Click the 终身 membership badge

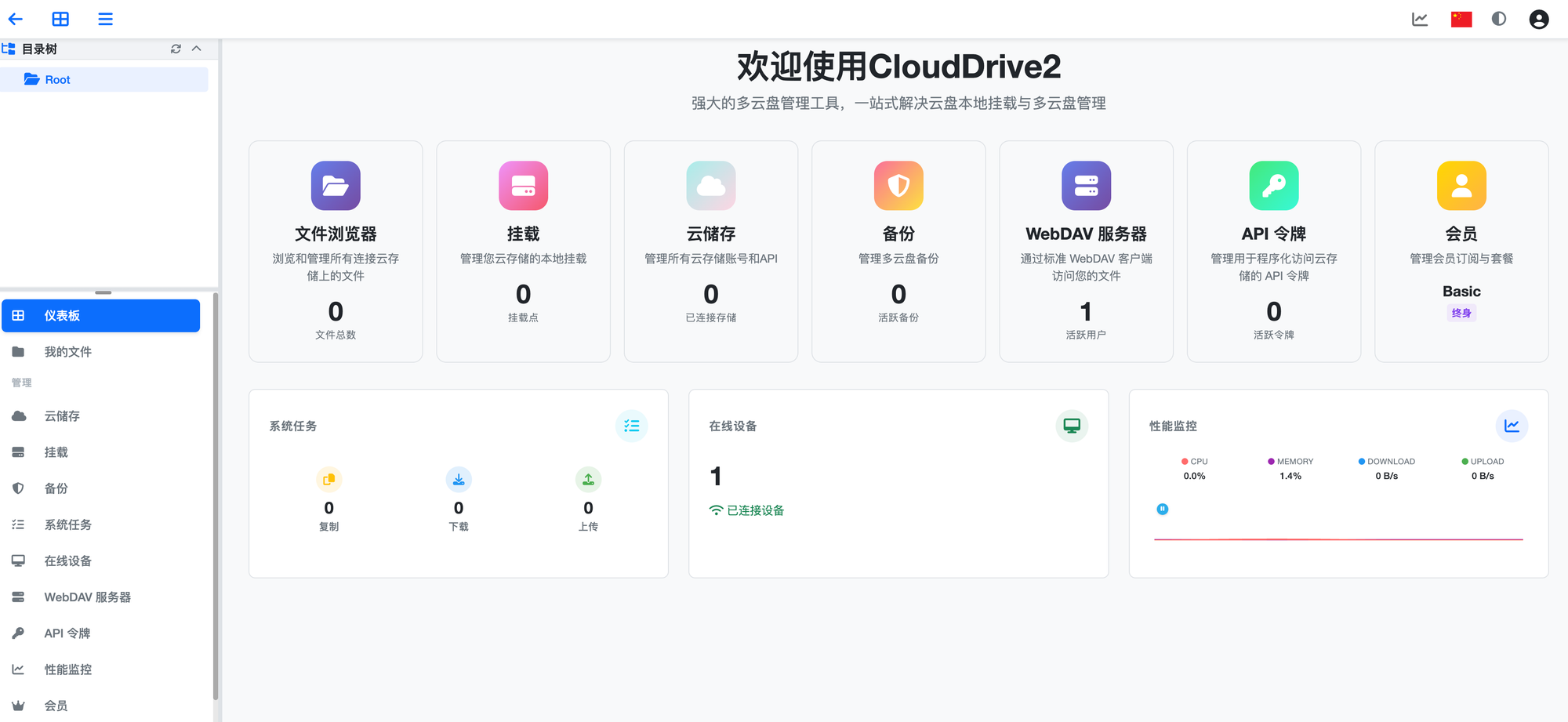(x=1461, y=313)
